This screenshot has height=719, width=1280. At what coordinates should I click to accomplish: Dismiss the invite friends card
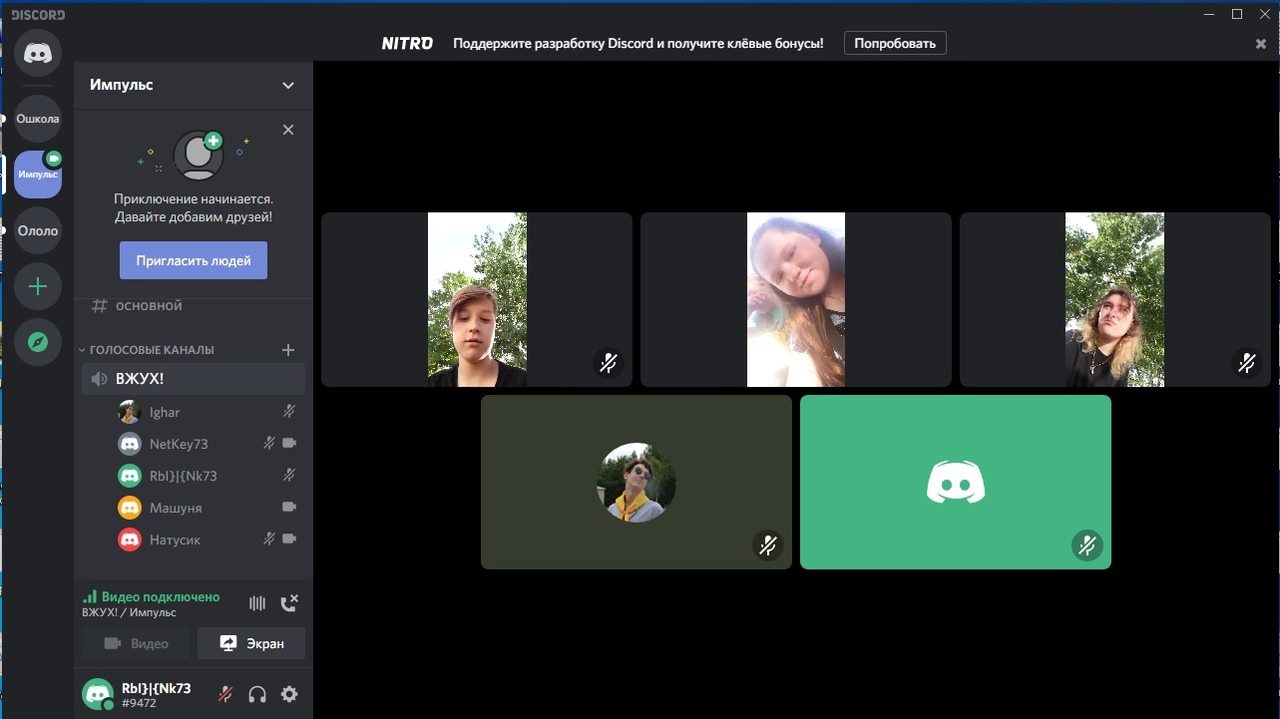click(288, 130)
